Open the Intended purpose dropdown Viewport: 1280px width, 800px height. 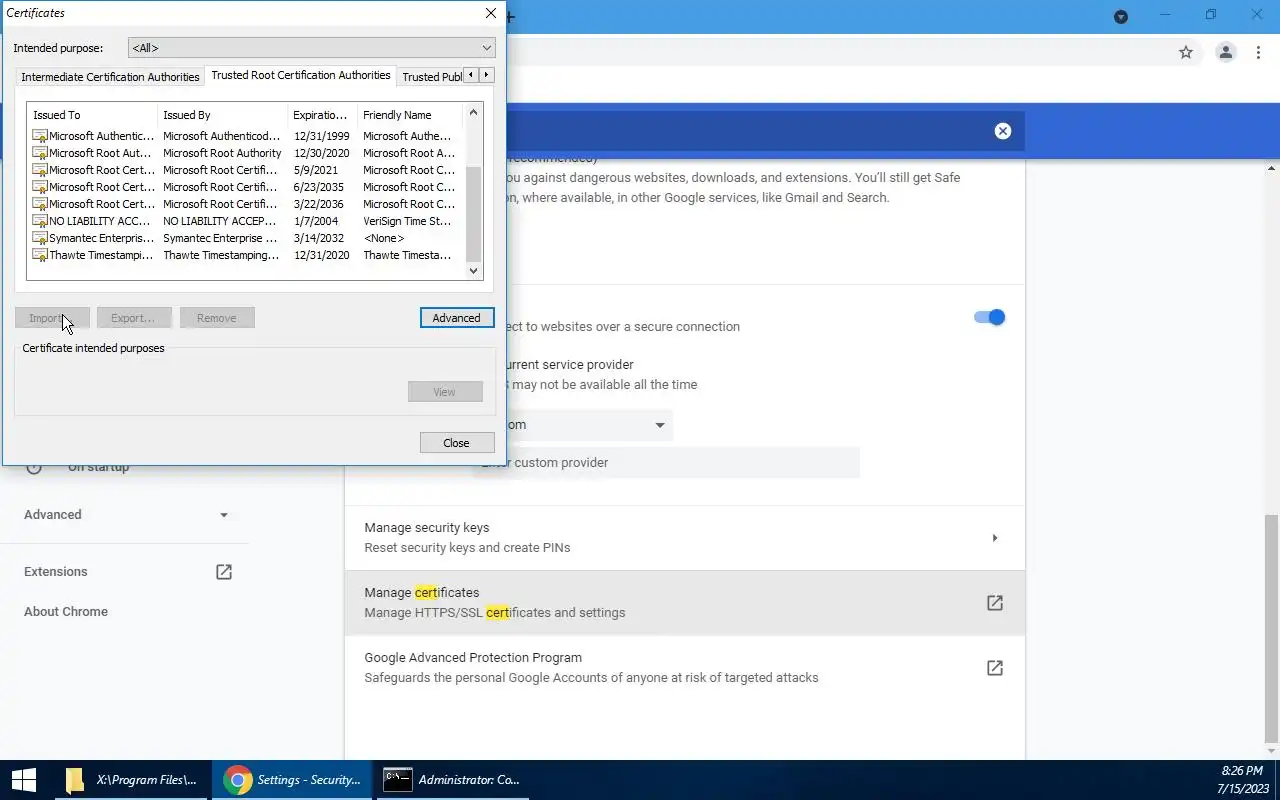(x=312, y=48)
